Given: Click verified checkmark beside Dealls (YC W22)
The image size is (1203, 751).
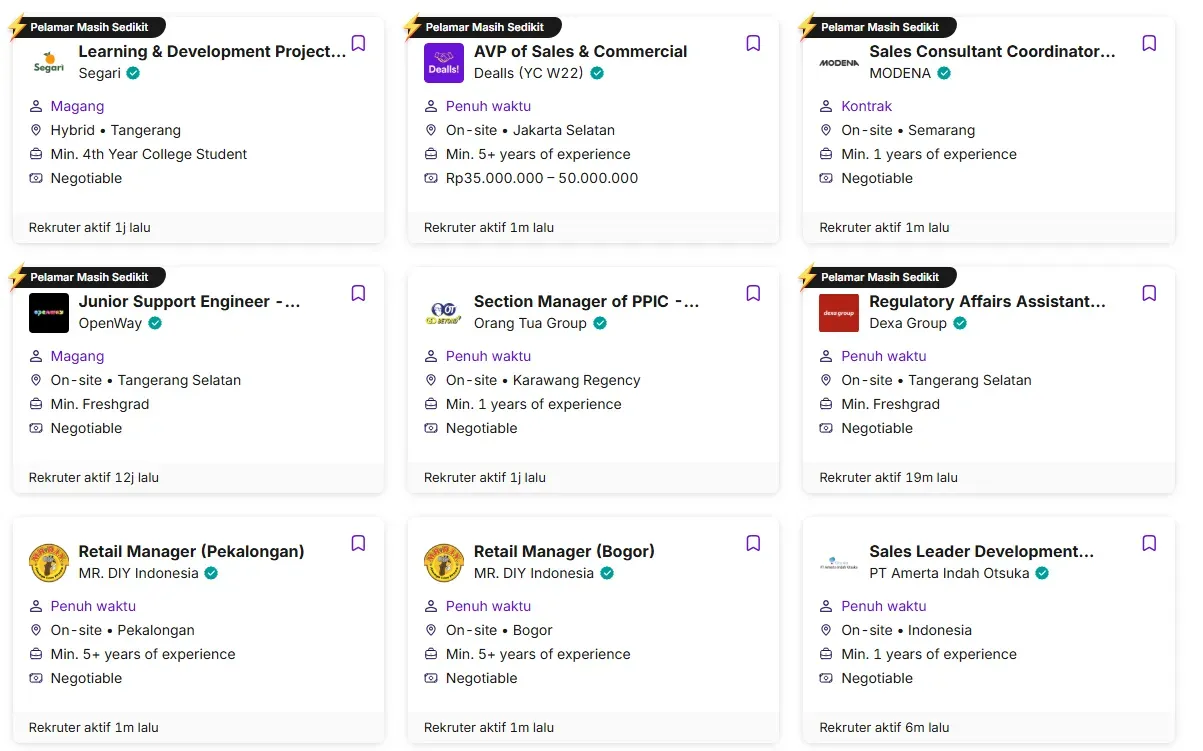Looking at the screenshot, I should coord(597,73).
